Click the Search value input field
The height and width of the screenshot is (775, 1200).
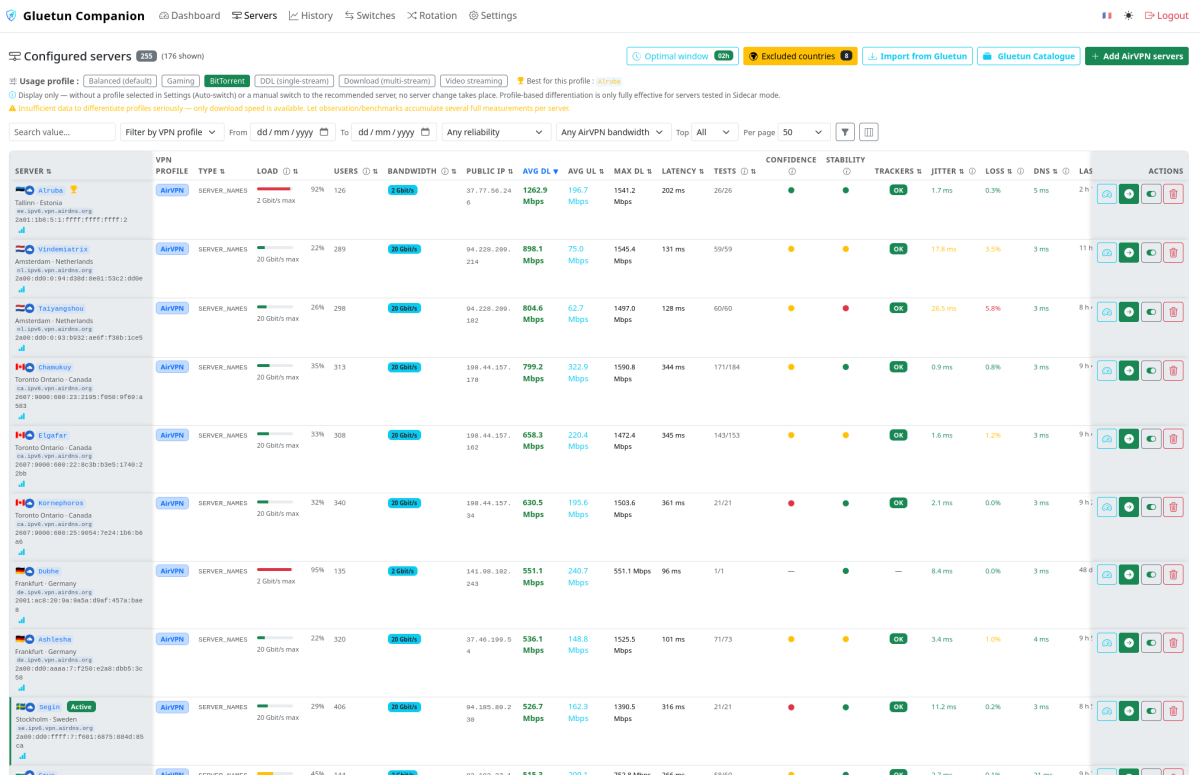click(62, 132)
